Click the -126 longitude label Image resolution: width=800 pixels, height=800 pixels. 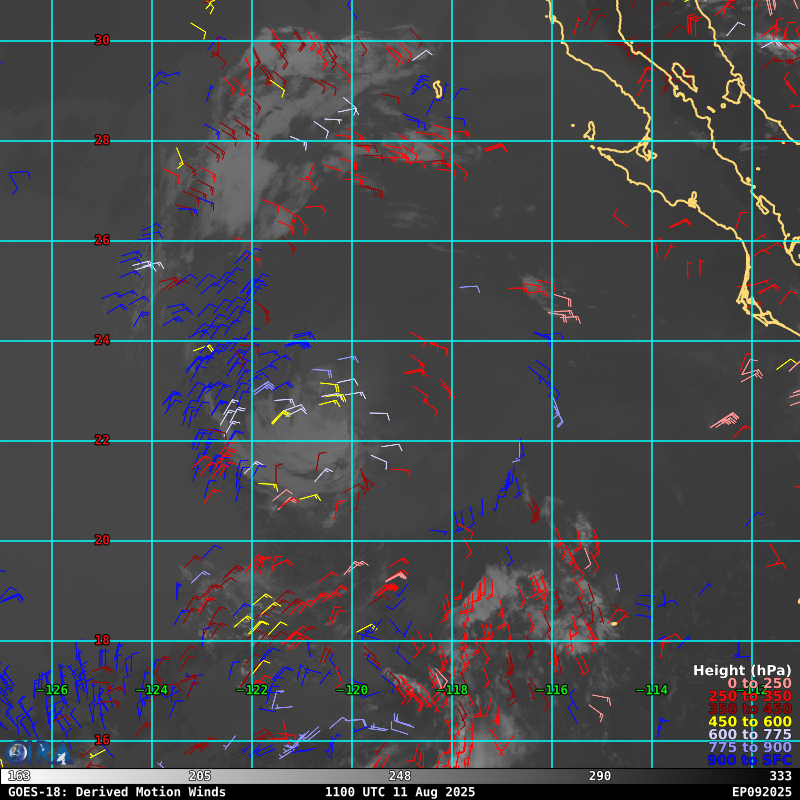(x=51, y=690)
